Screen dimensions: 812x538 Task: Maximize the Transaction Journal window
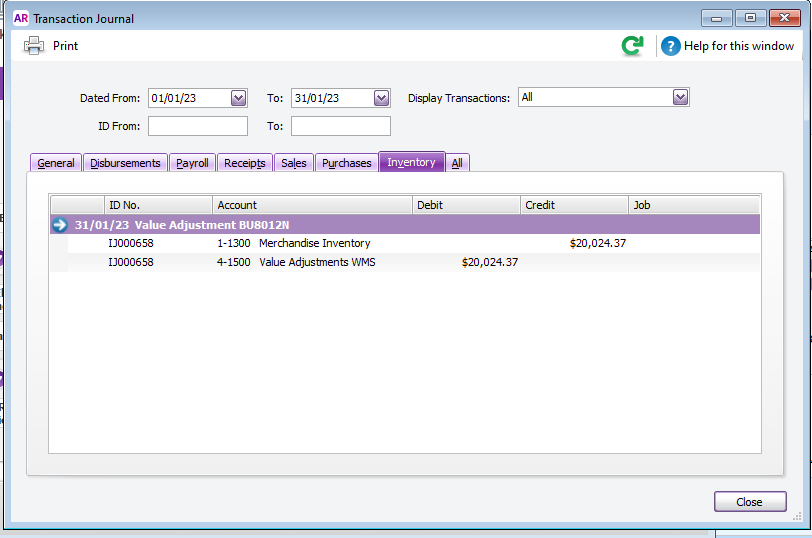click(x=750, y=18)
